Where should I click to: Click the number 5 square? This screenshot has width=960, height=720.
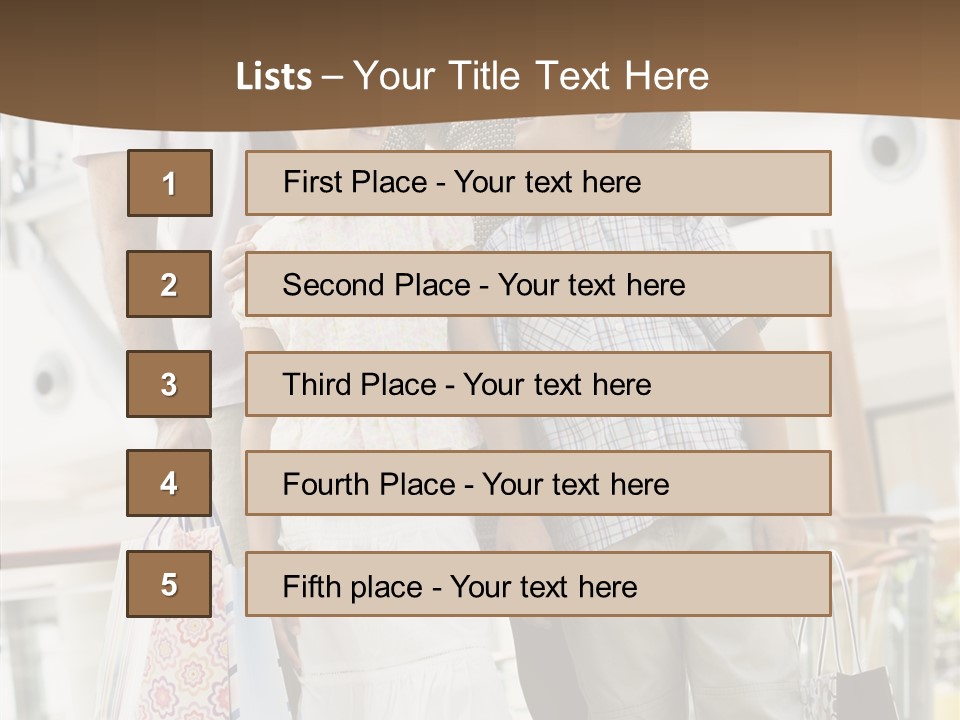pyautogui.click(x=169, y=584)
